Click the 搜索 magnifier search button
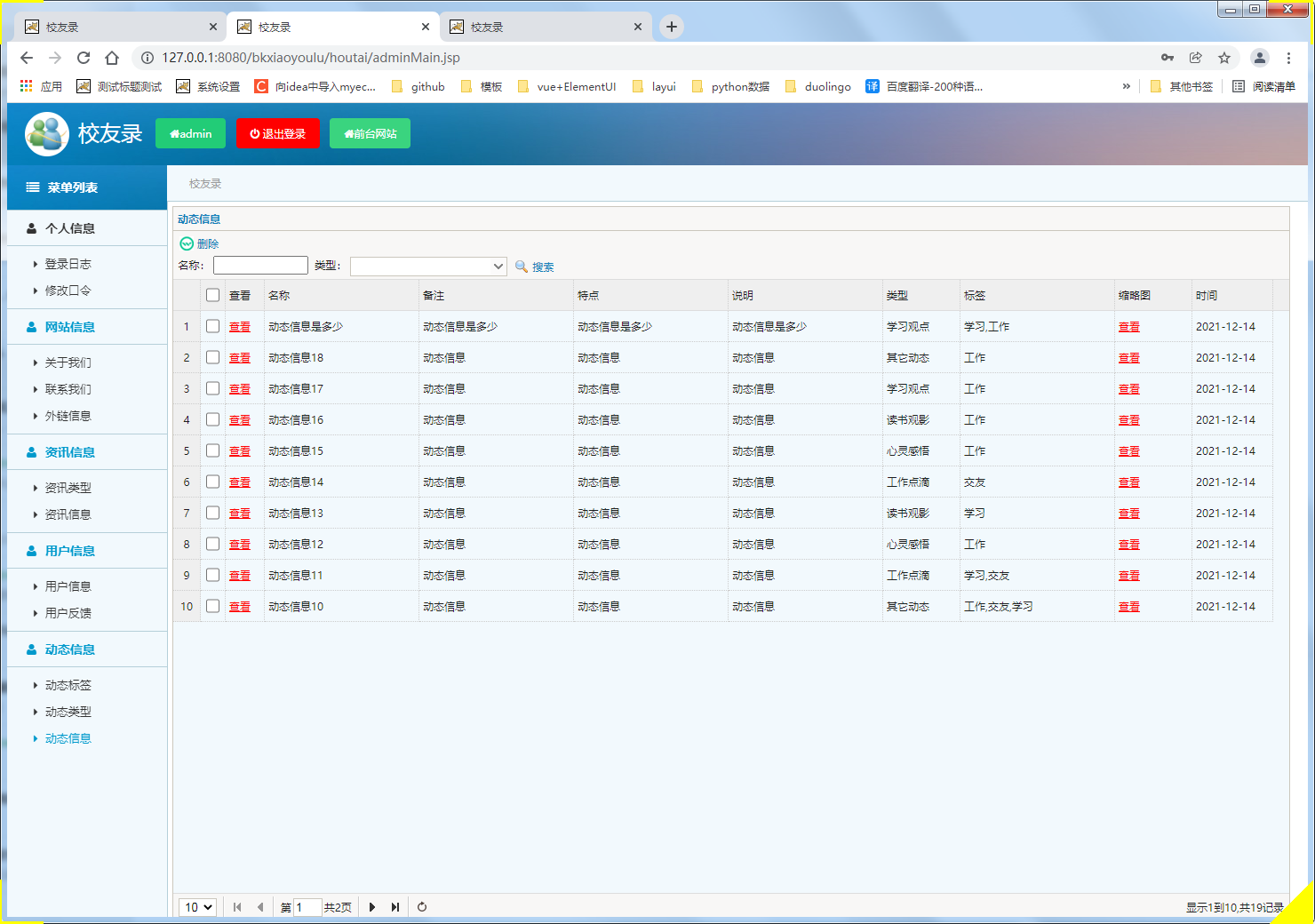 click(534, 267)
